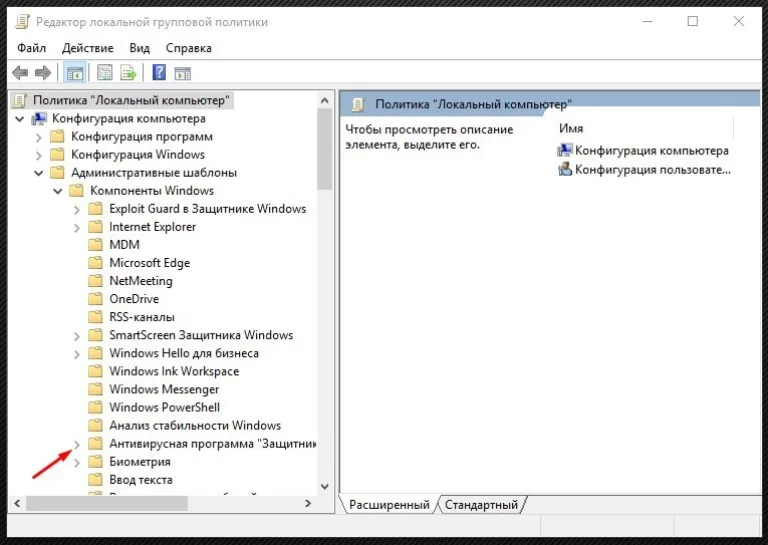Click the folder icon beside NetMeeting

click(96, 281)
